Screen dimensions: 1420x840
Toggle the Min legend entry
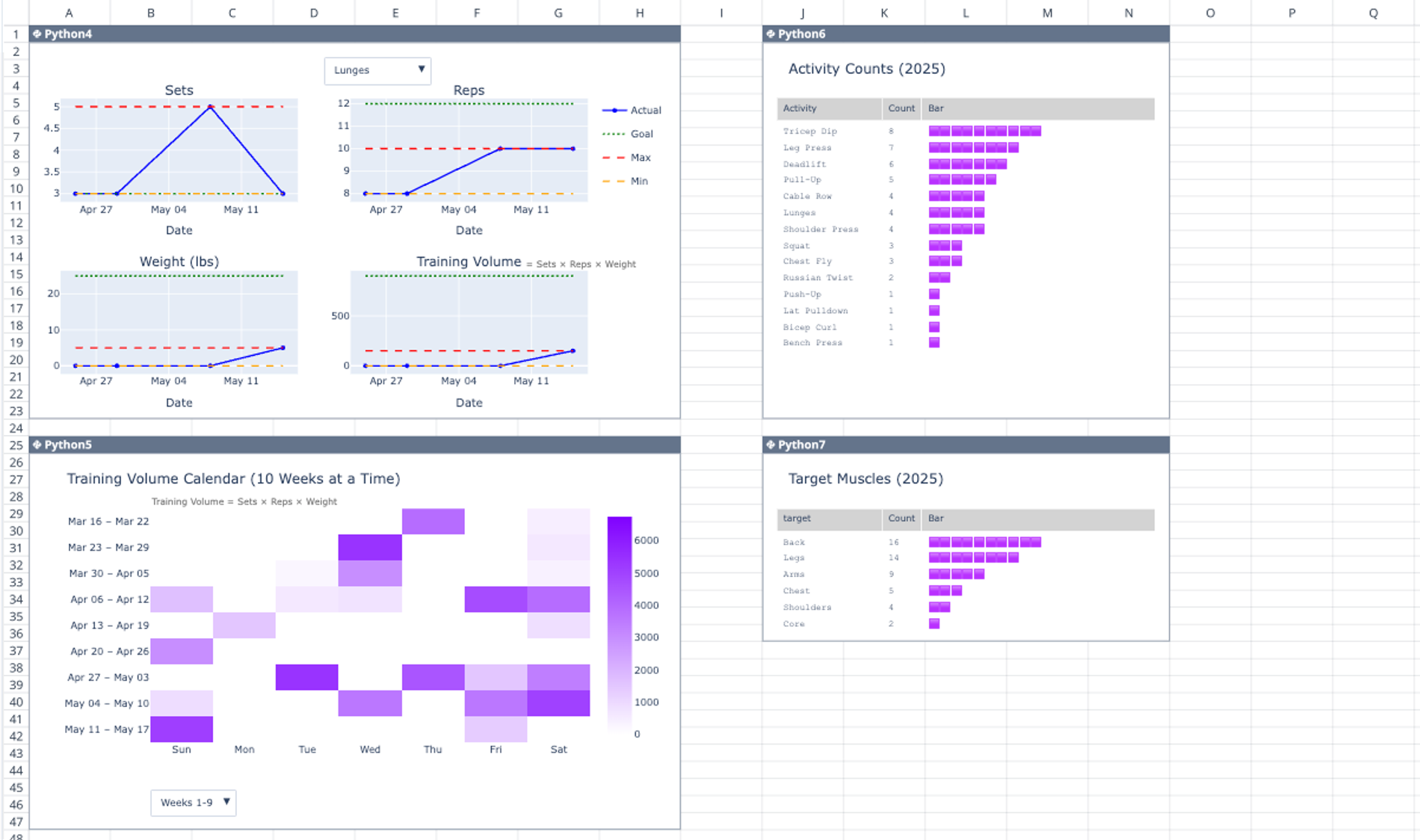(x=626, y=181)
